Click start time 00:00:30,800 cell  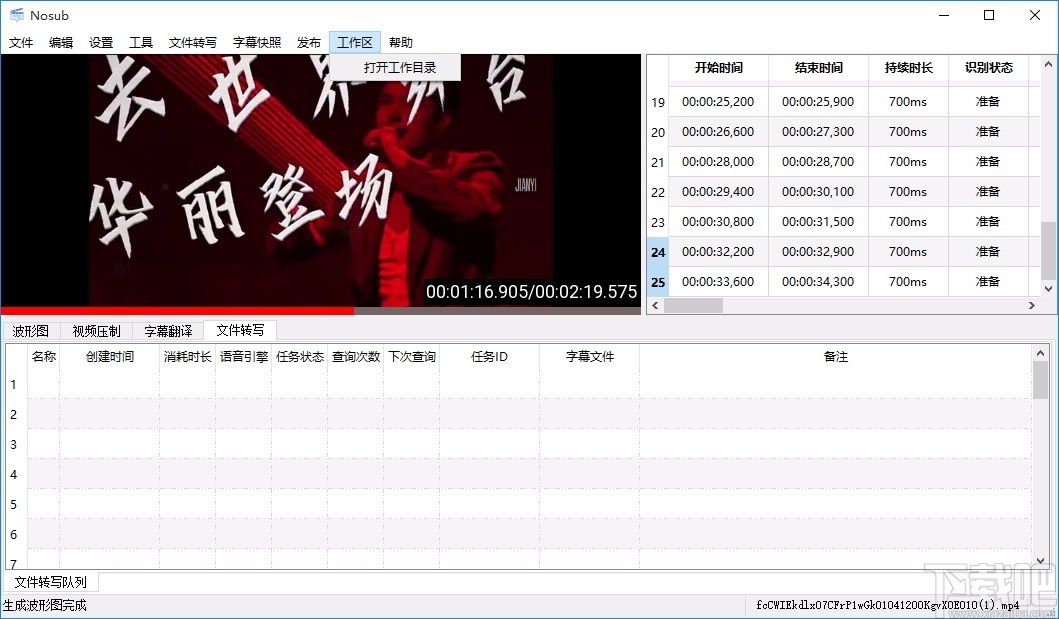(x=718, y=221)
